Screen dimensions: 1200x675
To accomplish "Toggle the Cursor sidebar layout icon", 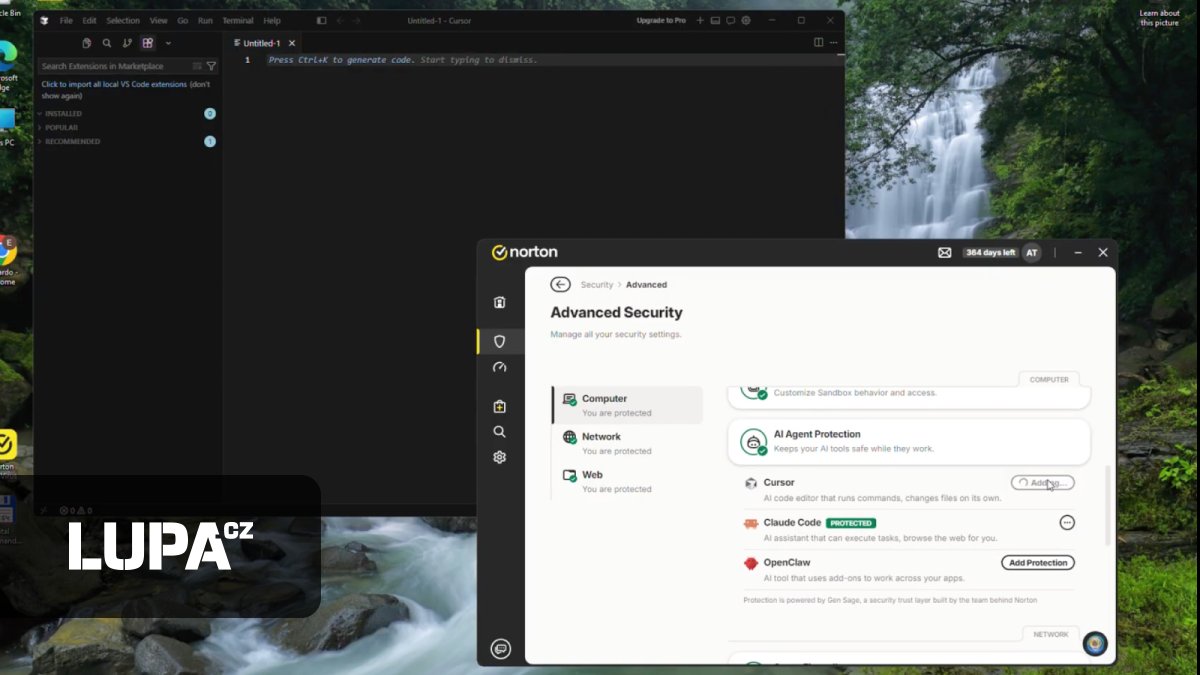I will [321, 20].
